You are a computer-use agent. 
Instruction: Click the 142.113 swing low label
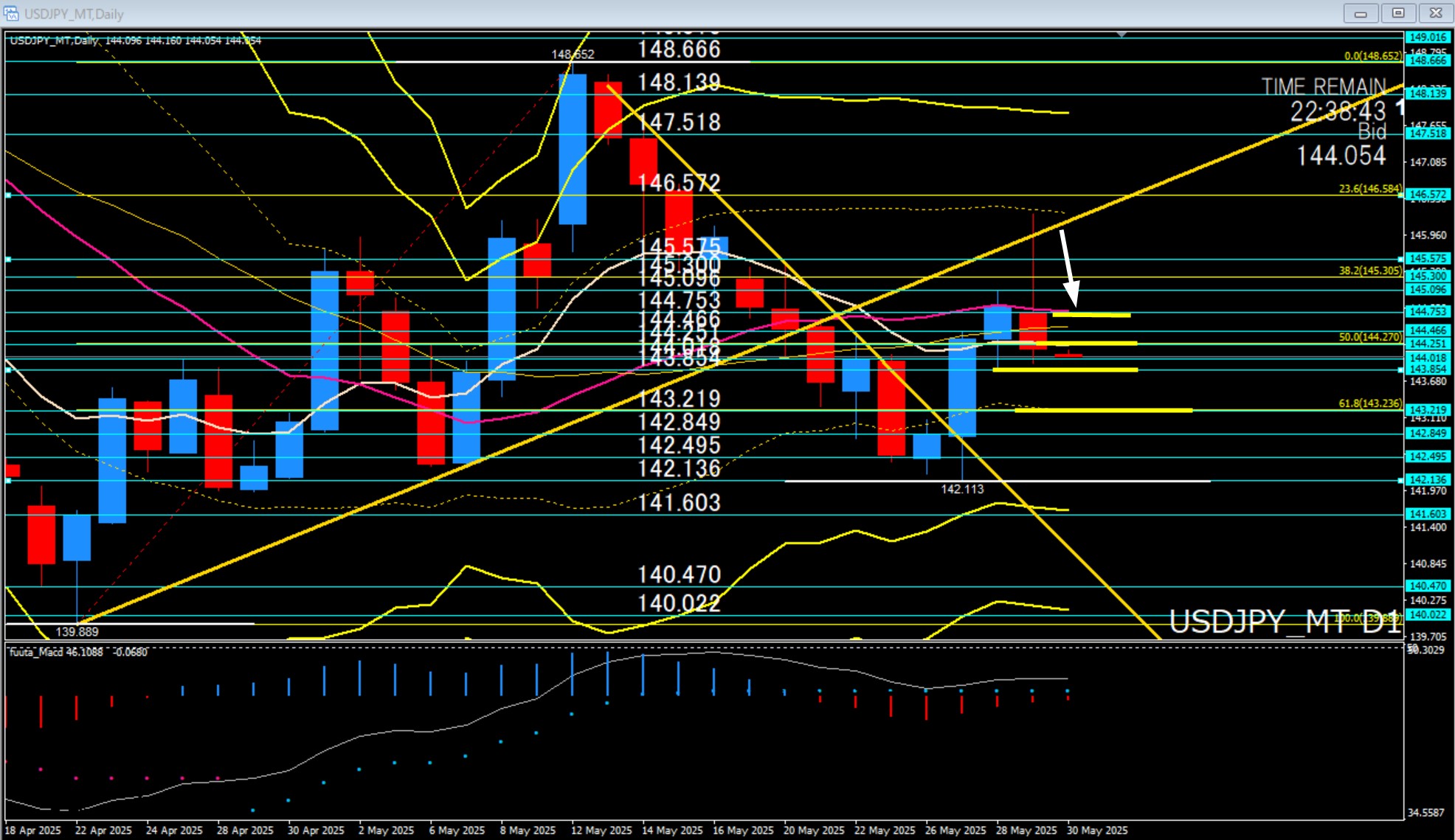pos(962,489)
